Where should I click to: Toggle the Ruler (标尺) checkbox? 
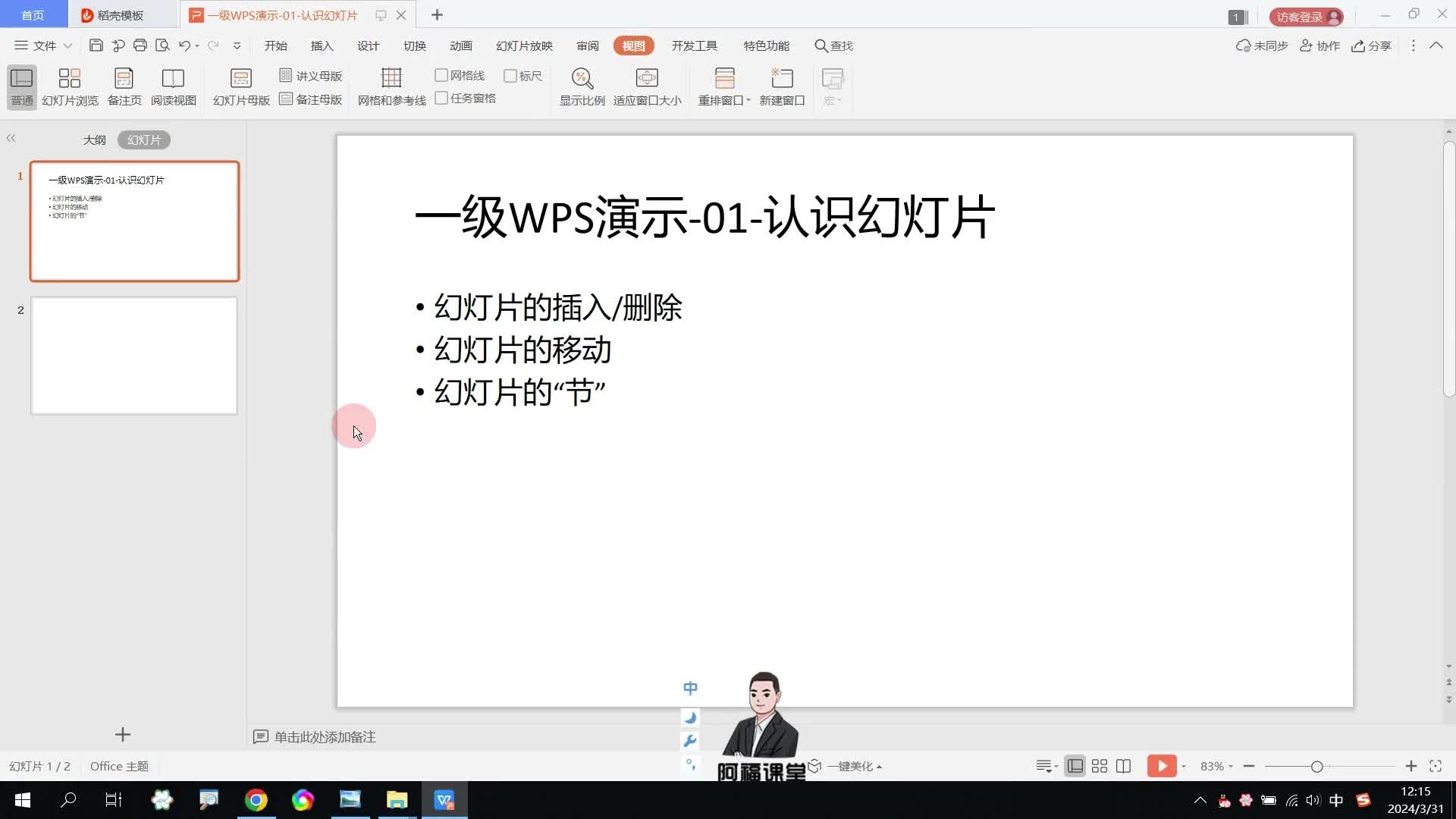pyautogui.click(x=510, y=76)
